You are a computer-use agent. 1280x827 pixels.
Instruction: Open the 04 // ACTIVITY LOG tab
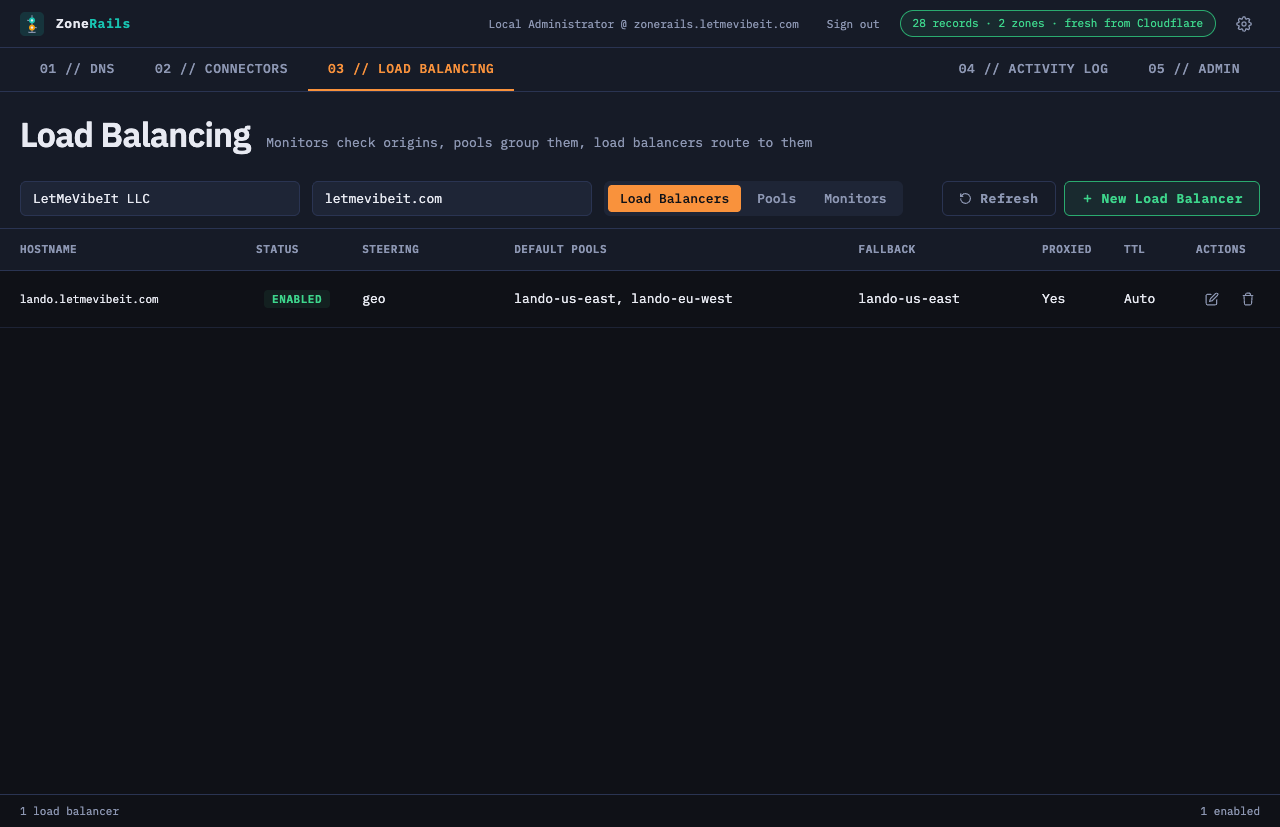(1033, 69)
